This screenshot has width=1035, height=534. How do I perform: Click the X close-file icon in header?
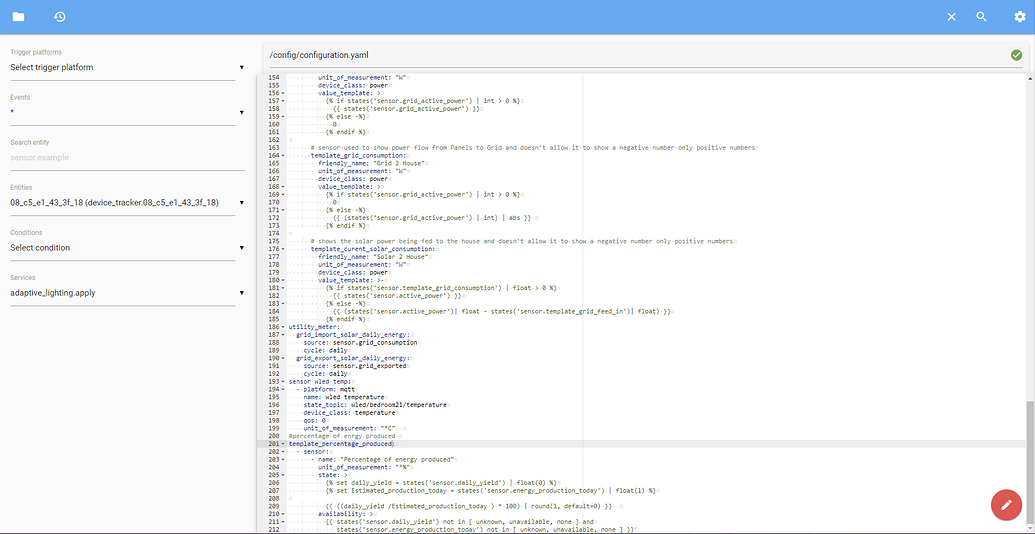point(952,17)
